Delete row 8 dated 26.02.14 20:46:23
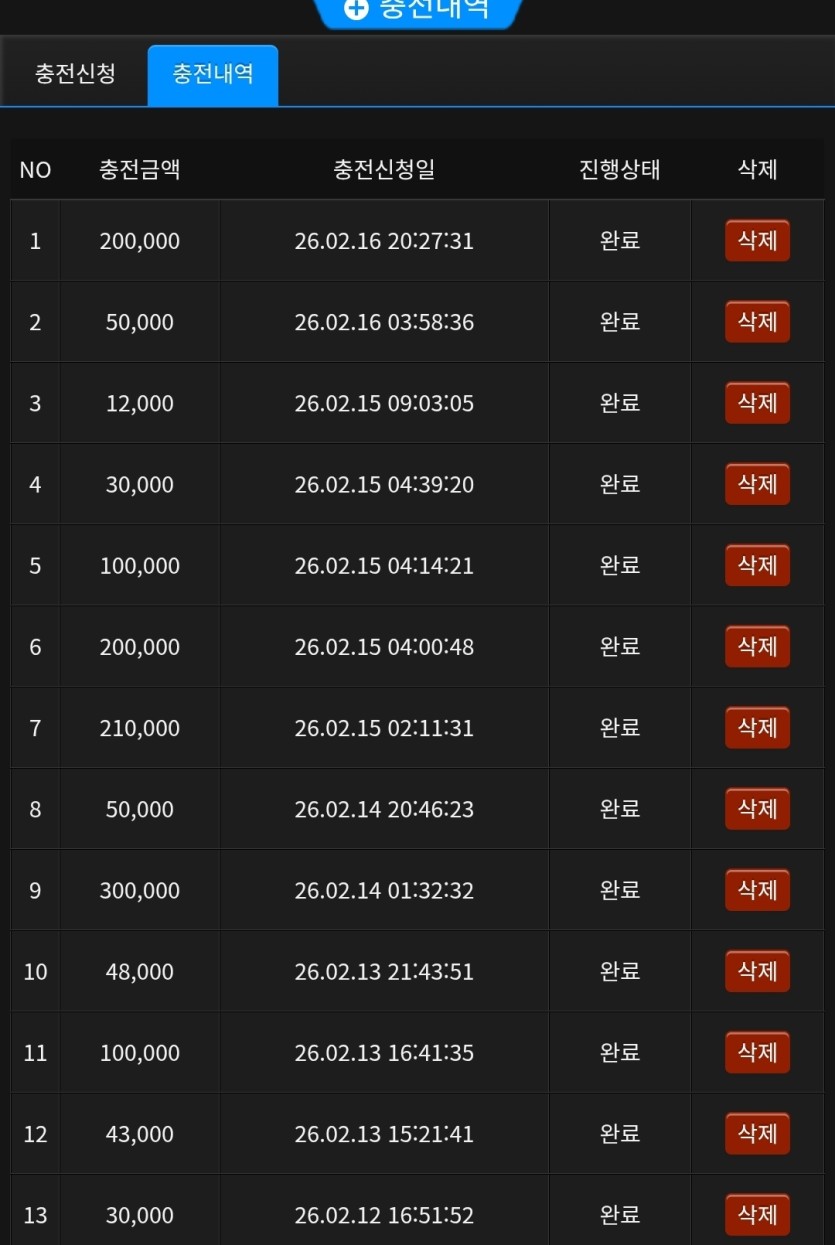The height and width of the screenshot is (1245, 835). coord(757,809)
